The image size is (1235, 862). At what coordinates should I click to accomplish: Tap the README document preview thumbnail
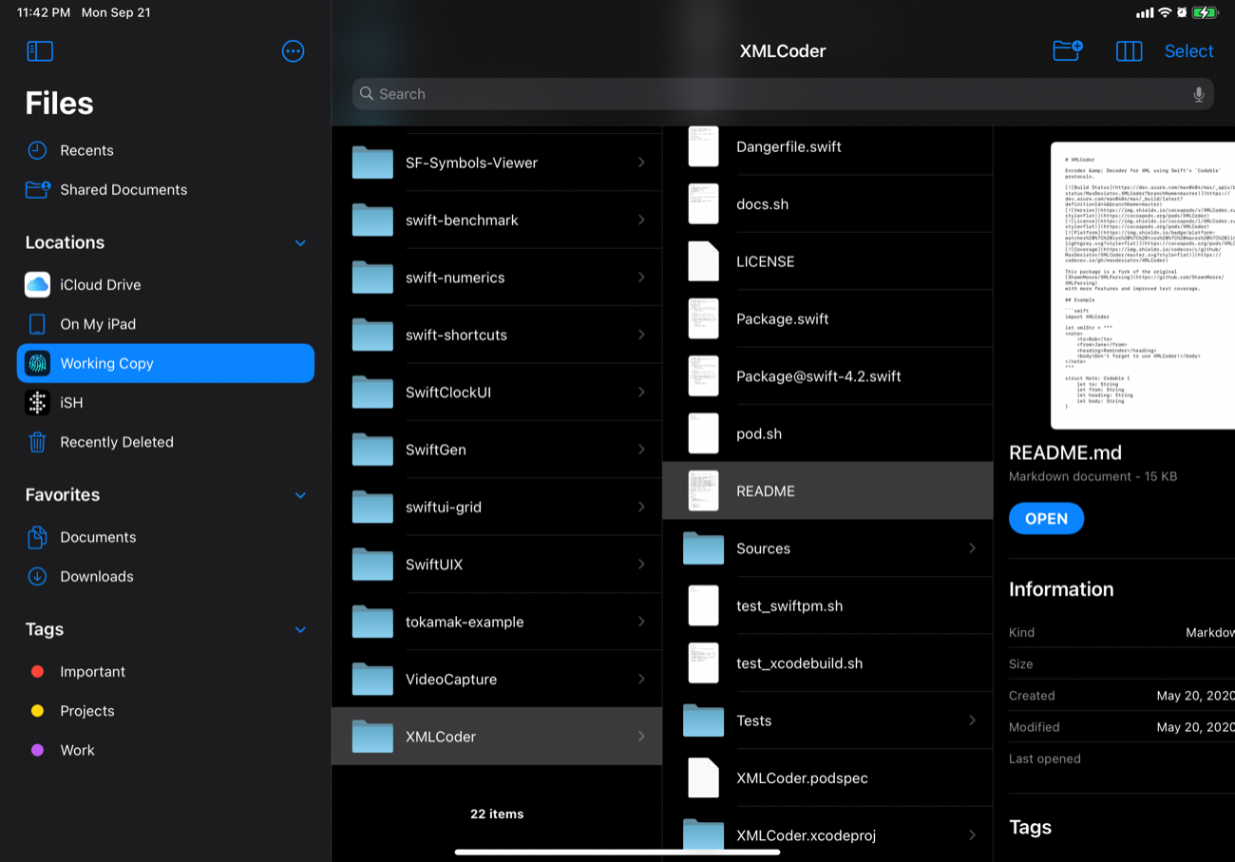pos(1143,285)
